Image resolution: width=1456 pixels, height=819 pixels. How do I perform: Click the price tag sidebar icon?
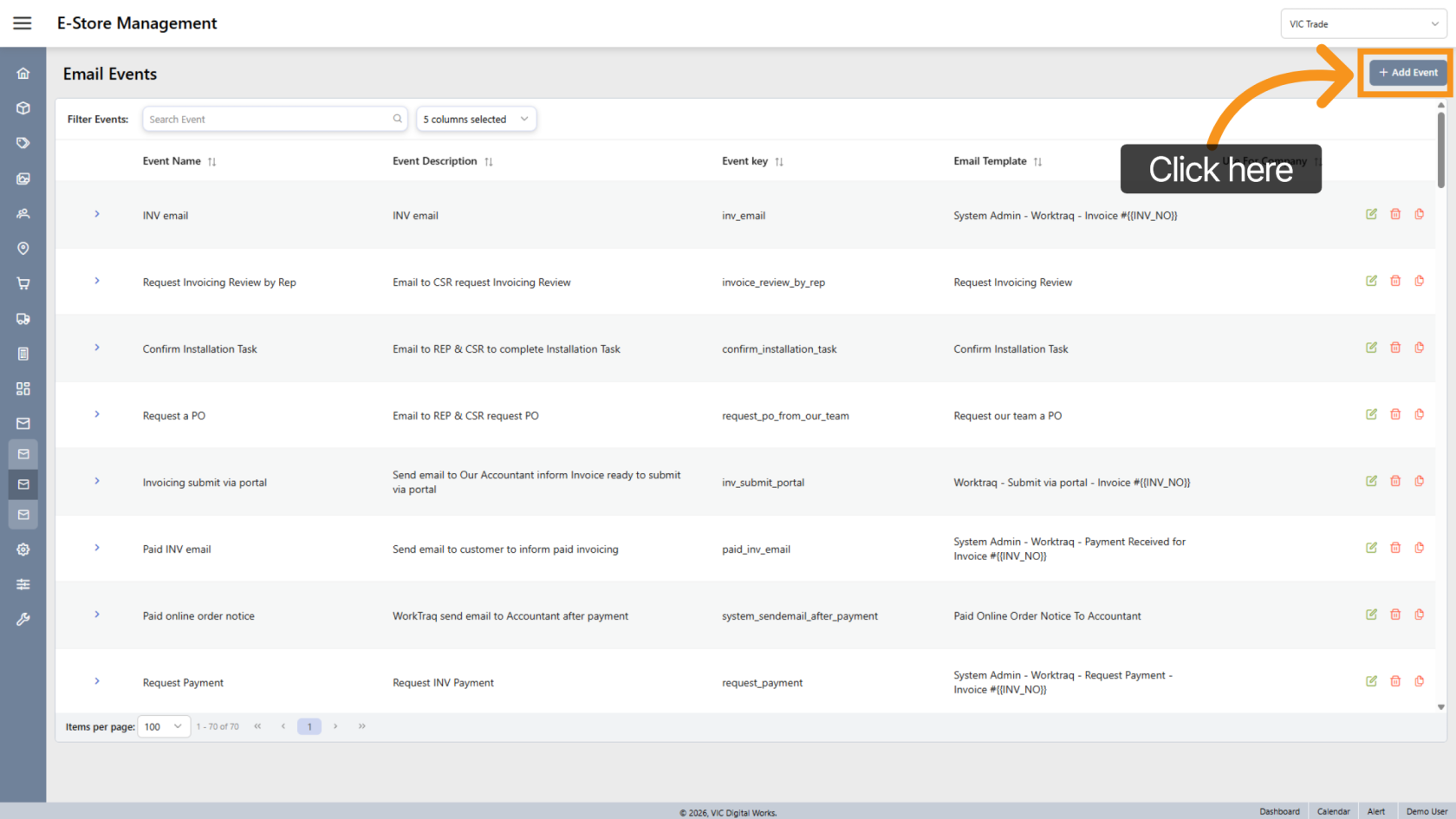coord(23,143)
